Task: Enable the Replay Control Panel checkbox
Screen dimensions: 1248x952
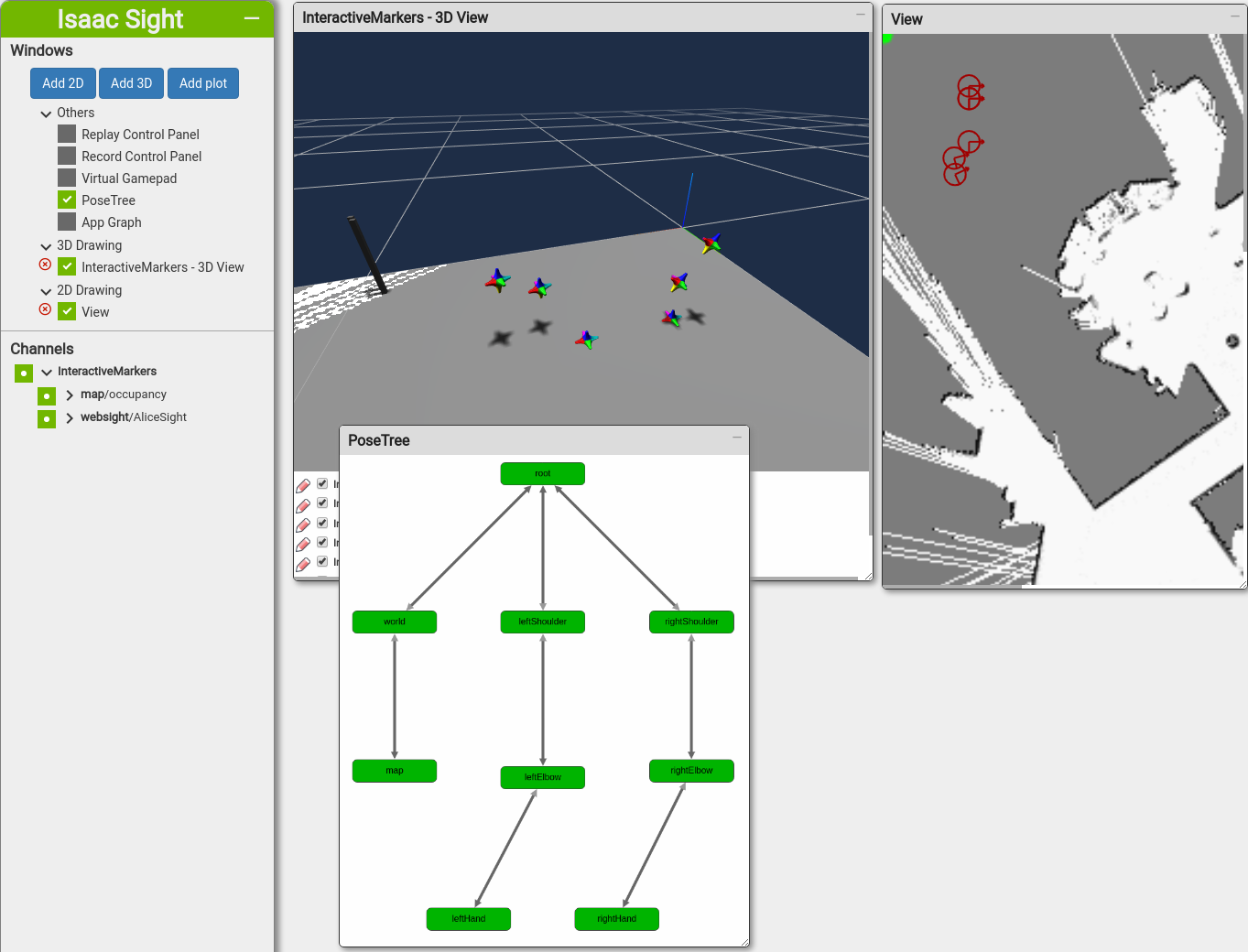Action: (67, 134)
